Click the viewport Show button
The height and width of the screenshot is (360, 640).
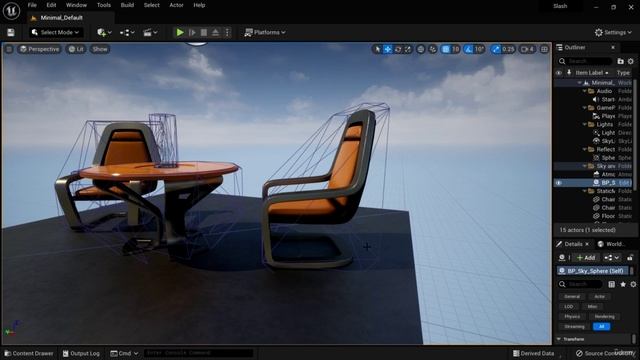point(100,49)
